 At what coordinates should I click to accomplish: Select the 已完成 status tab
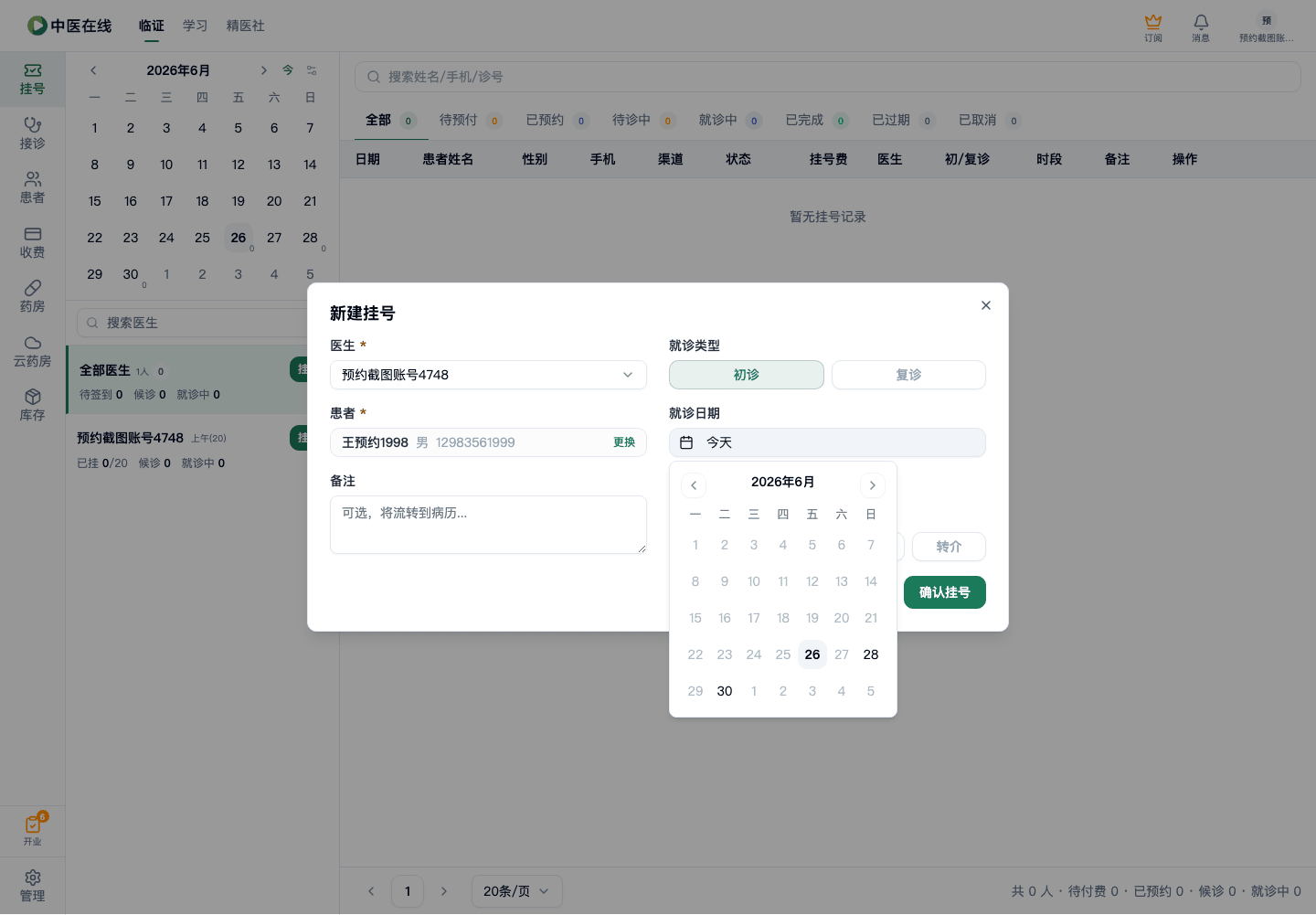coord(817,120)
